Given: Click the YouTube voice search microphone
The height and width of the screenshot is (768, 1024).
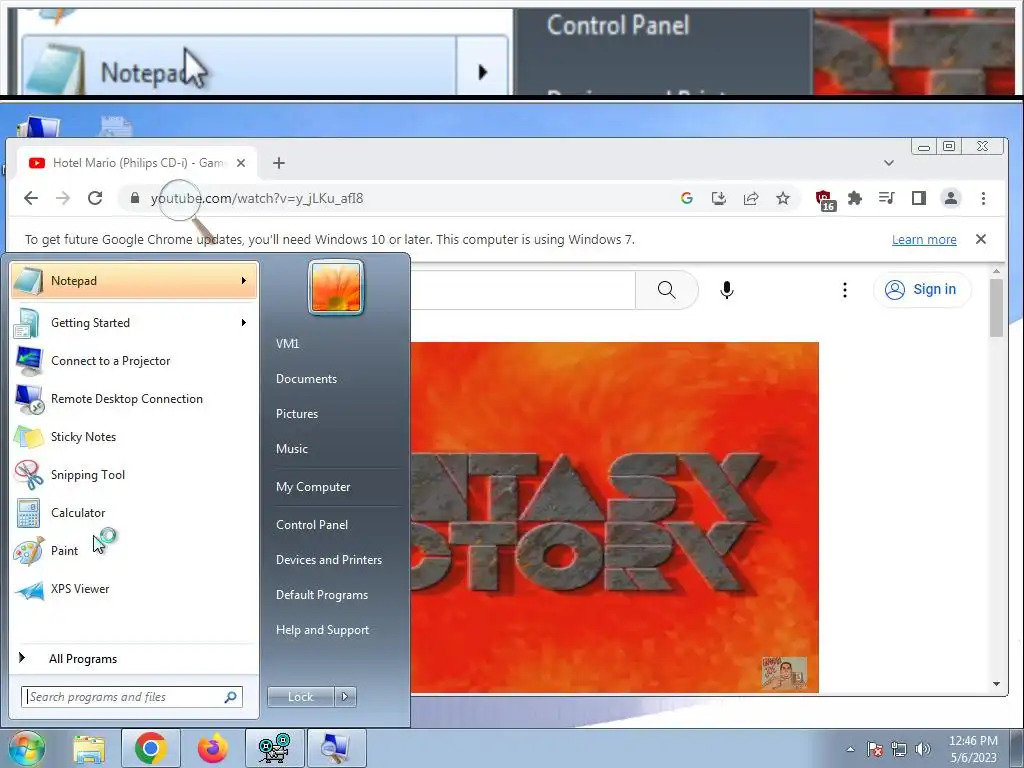Looking at the screenshot, I should coord(727,289).
